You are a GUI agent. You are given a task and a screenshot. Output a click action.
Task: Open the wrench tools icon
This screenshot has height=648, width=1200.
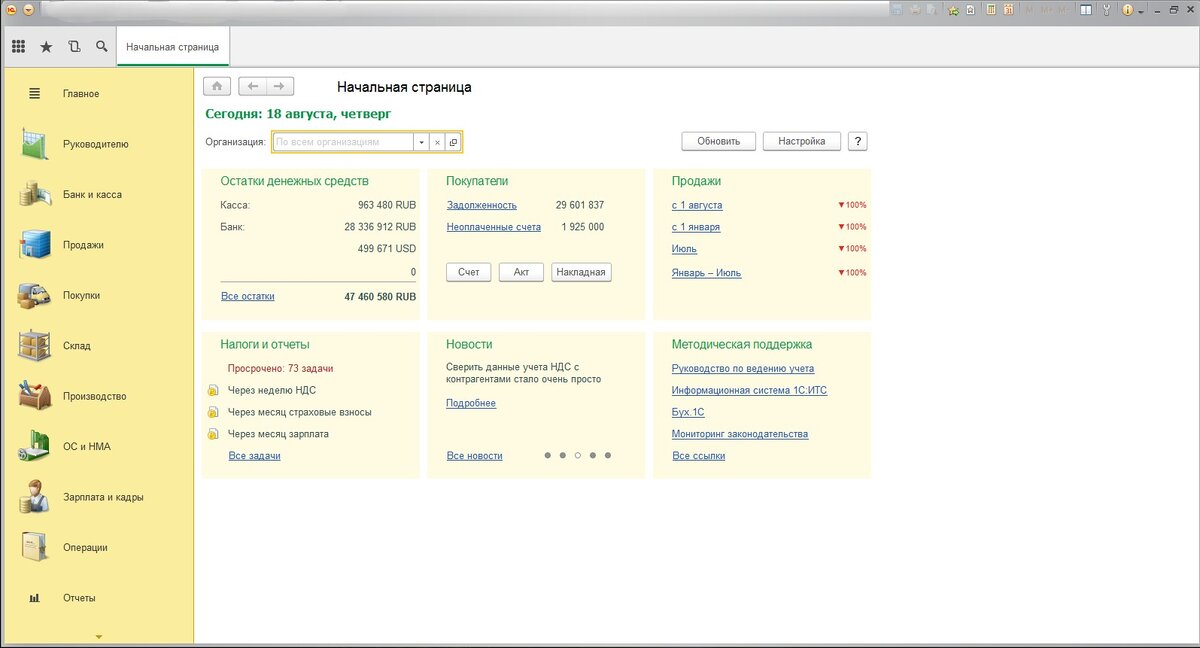(x=1106, y=10)
